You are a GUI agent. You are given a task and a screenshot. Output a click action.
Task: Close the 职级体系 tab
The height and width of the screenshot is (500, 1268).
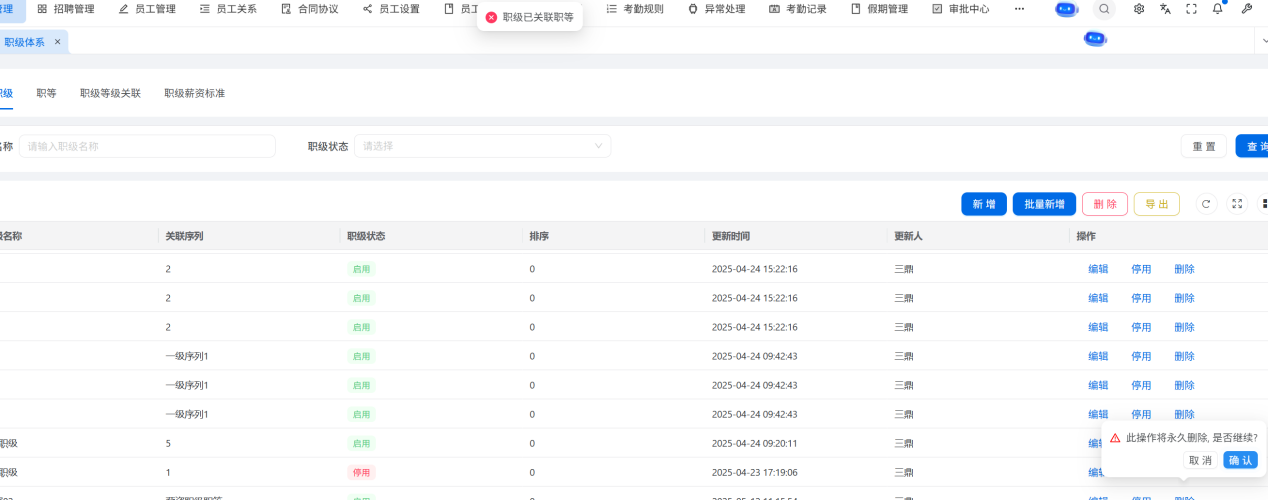click(57, 42)
